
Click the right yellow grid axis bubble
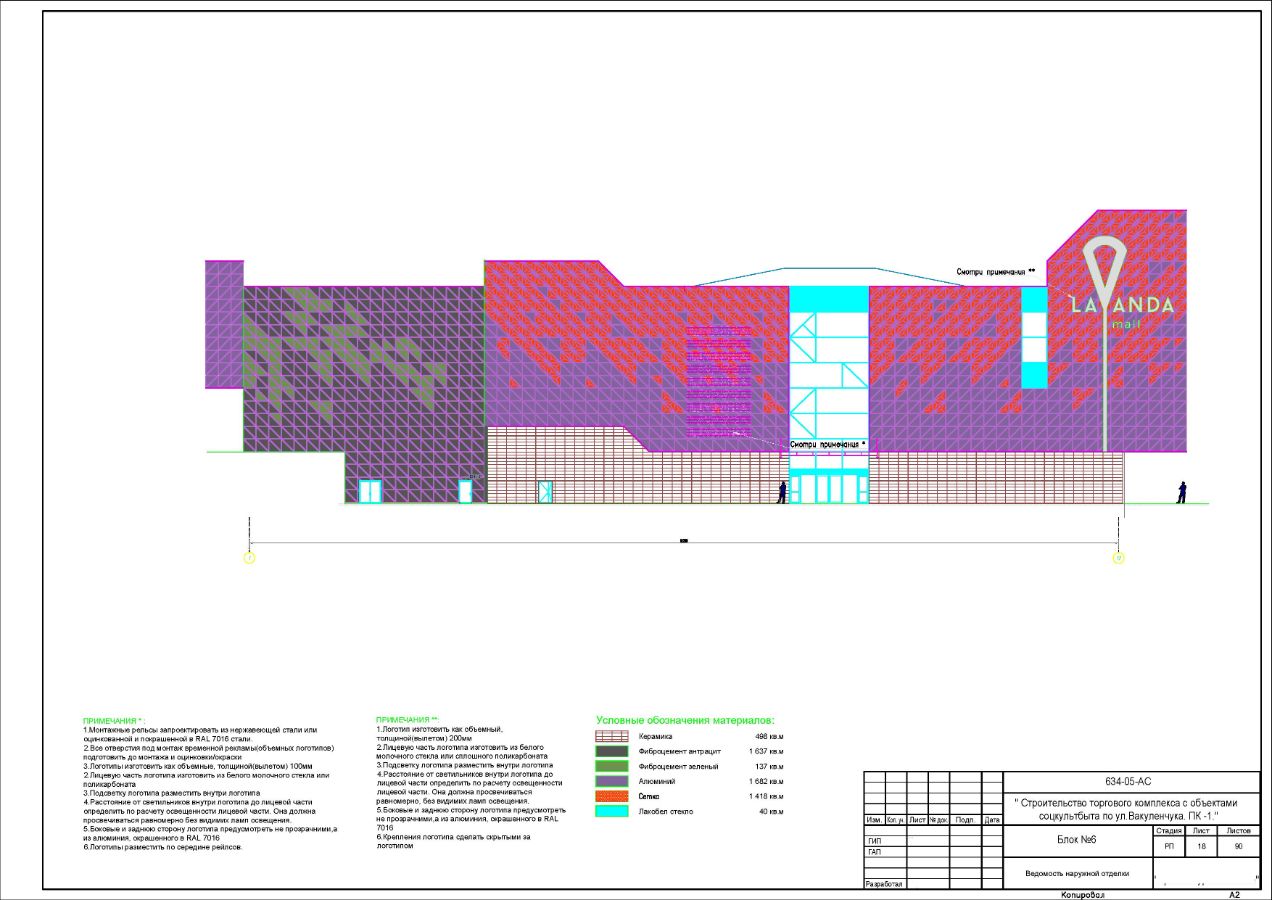click(1119, 558)
